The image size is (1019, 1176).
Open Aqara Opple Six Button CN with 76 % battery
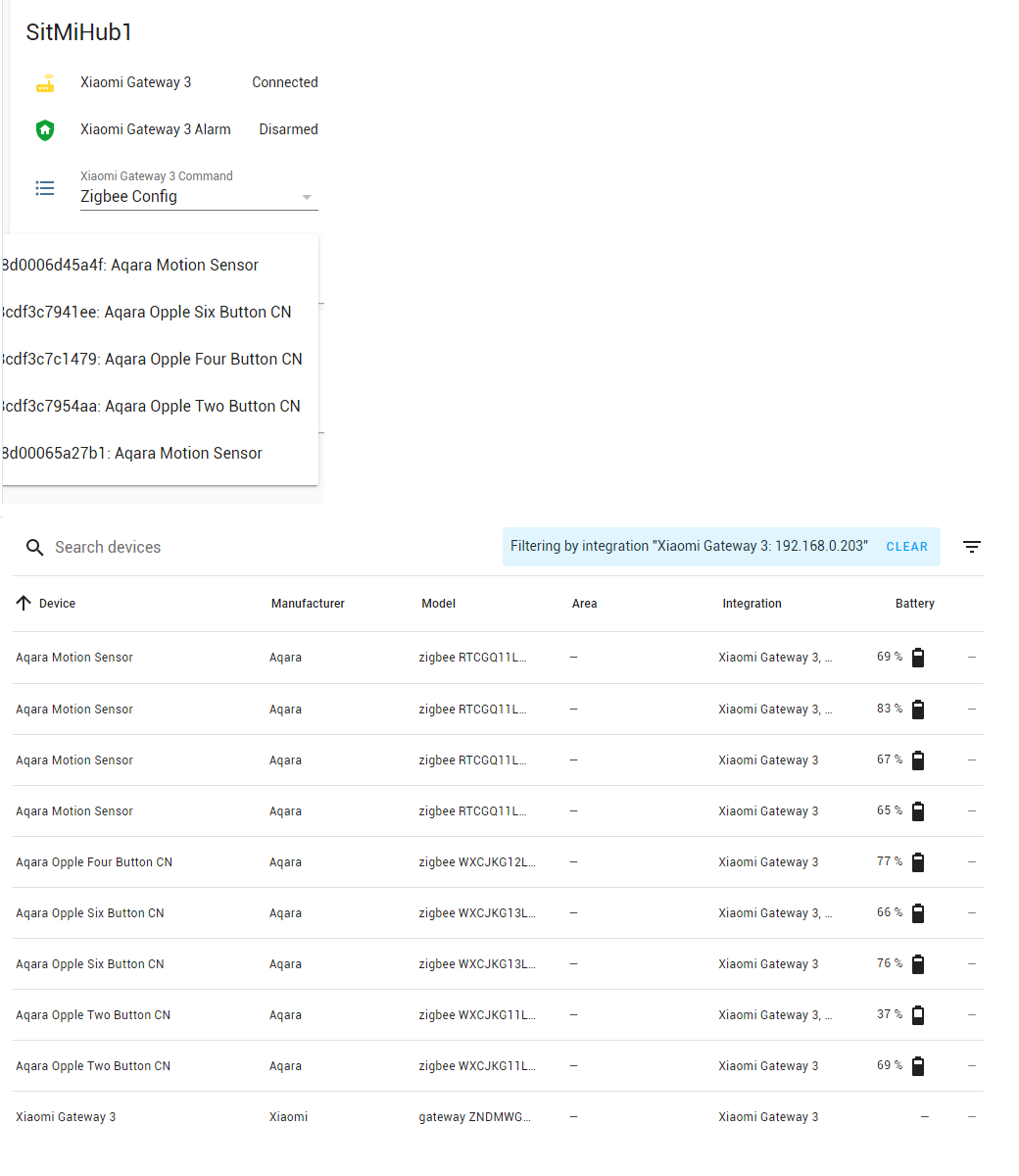(90, 964)
